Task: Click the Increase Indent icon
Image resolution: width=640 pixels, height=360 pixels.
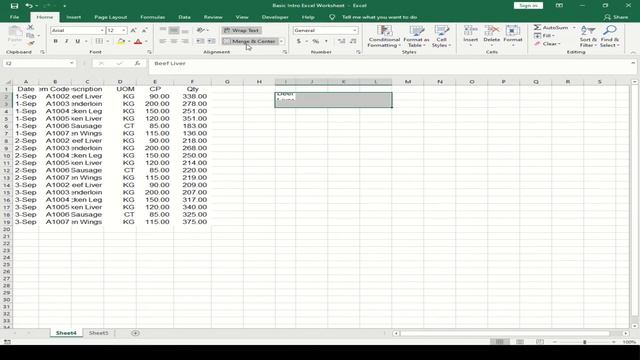Action: pos(211,41)
